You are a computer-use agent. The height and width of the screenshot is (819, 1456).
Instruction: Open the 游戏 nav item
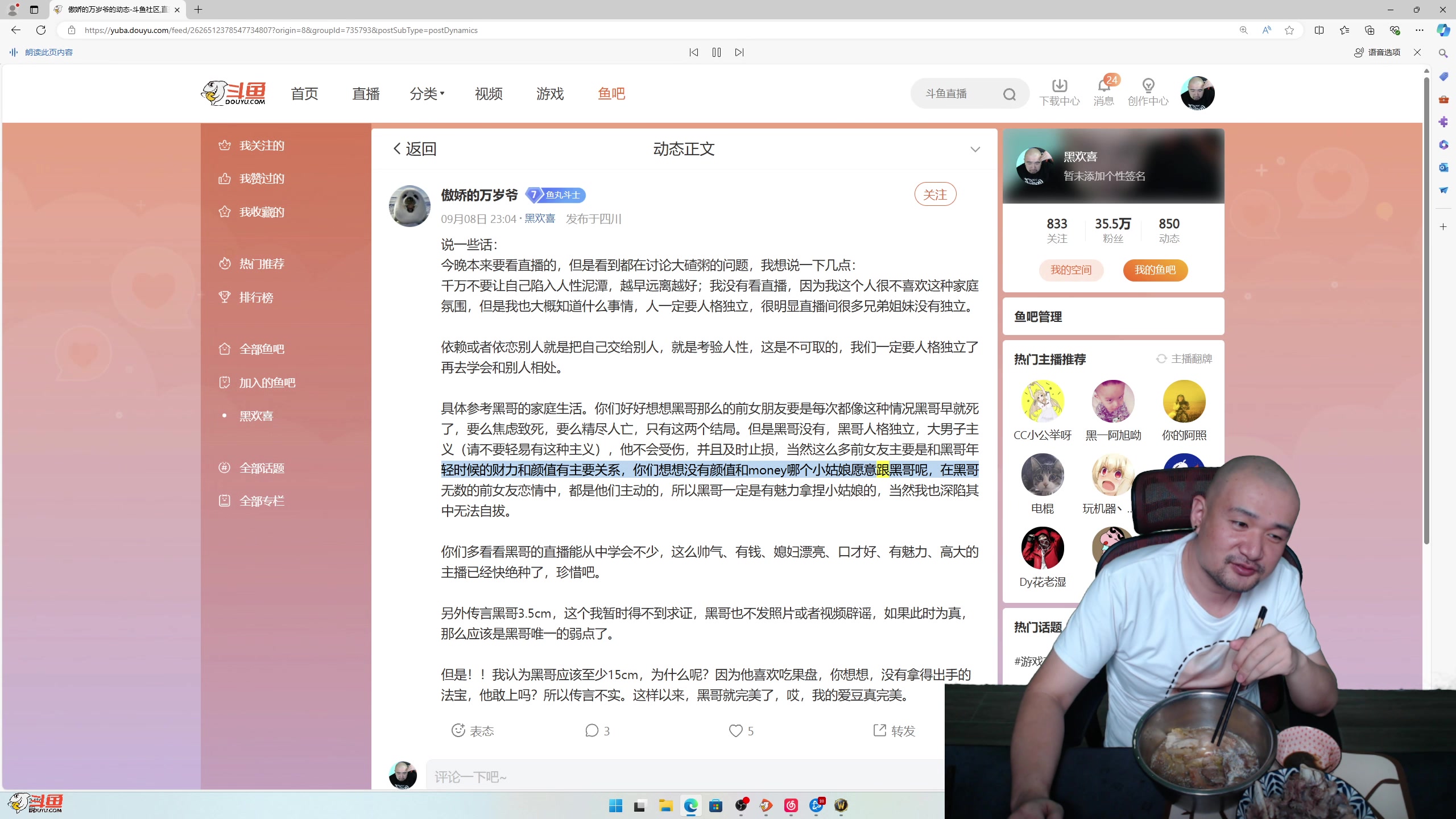pos(550,93)
